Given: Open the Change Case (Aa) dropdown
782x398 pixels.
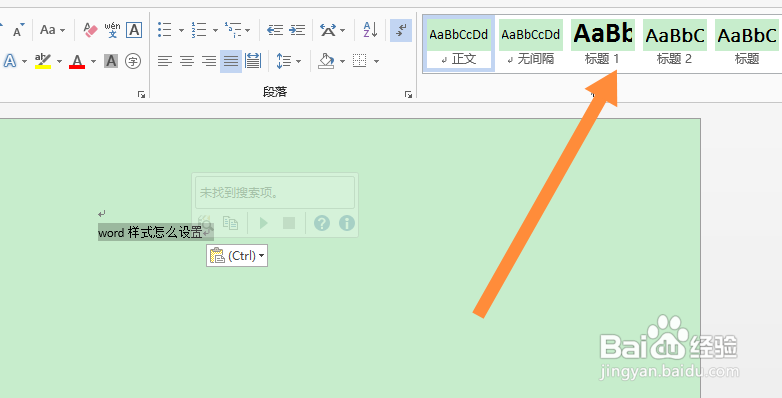Looking at the screenshot, I should [x=53, y=30].
